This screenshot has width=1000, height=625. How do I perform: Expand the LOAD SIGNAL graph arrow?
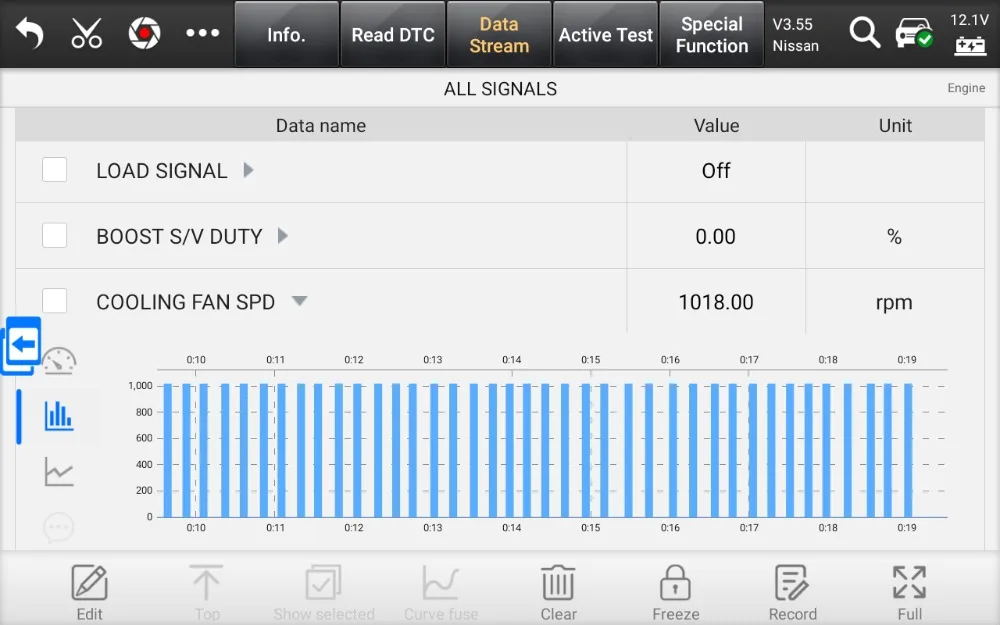pyautogui.click(x=249, y=170)
